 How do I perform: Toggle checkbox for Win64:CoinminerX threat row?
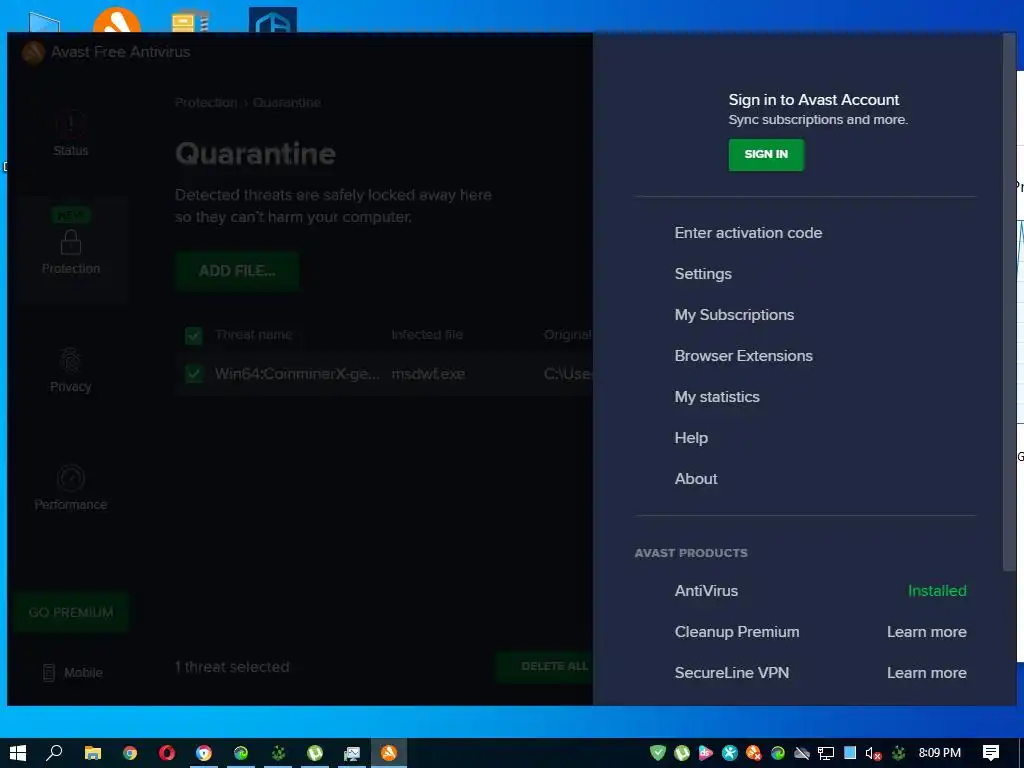(x=193, y=374)
